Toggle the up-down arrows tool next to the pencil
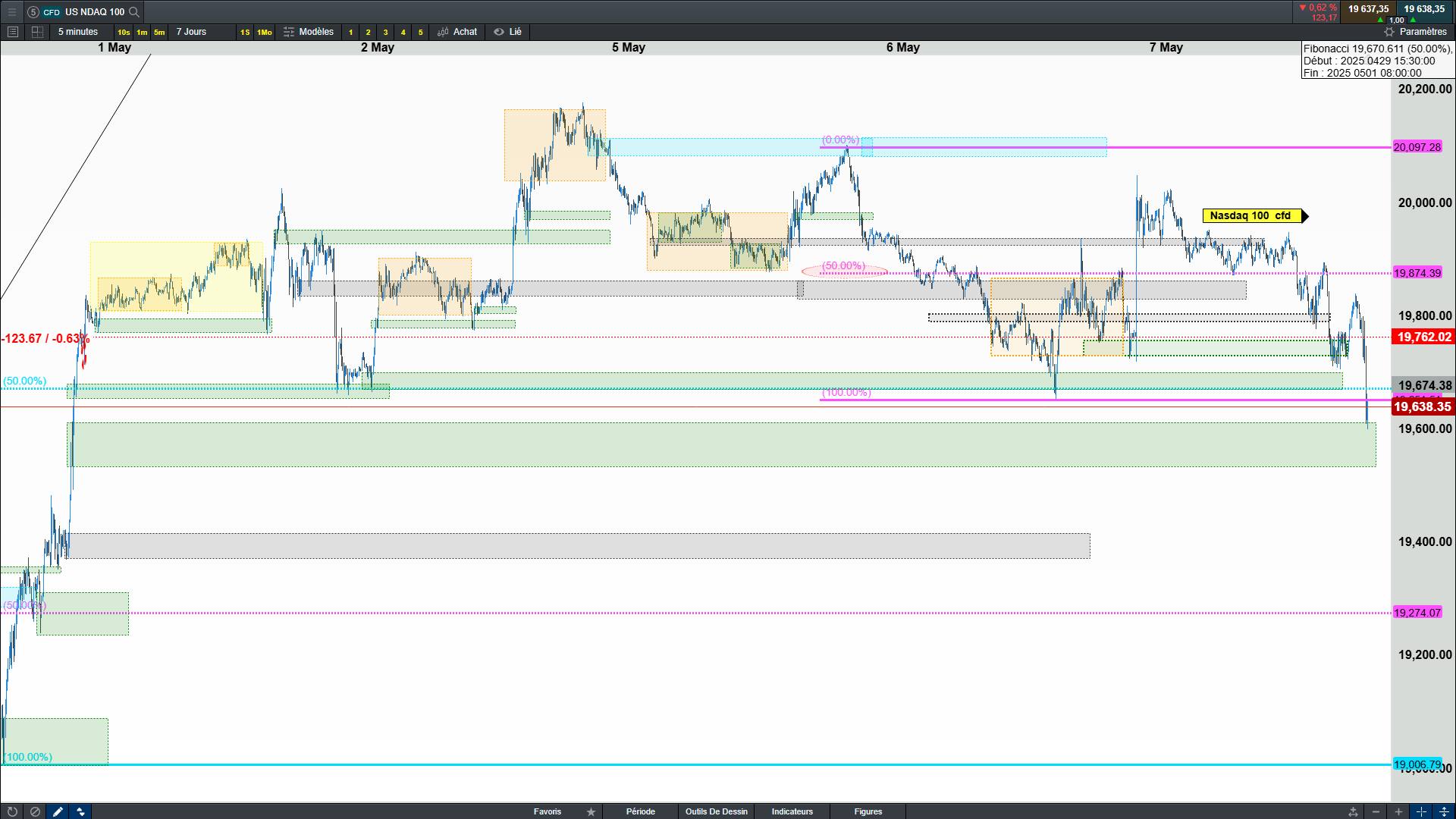This screenshot has height=819, width=1456. tap(80, 811)
